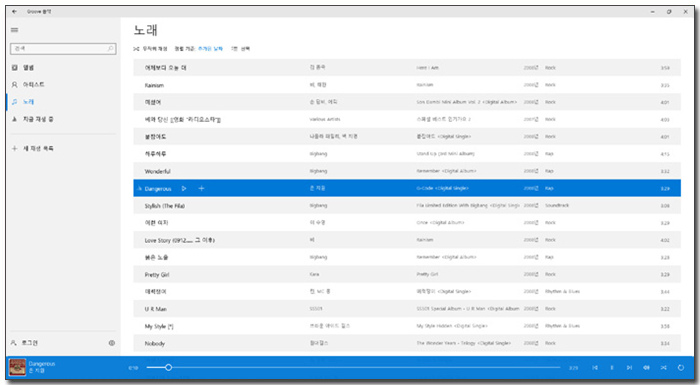Image resolution: width=700 pixels, height=385 pixels.
Task: Open settings via the sidebar gear icon
Action: [112, 343]
